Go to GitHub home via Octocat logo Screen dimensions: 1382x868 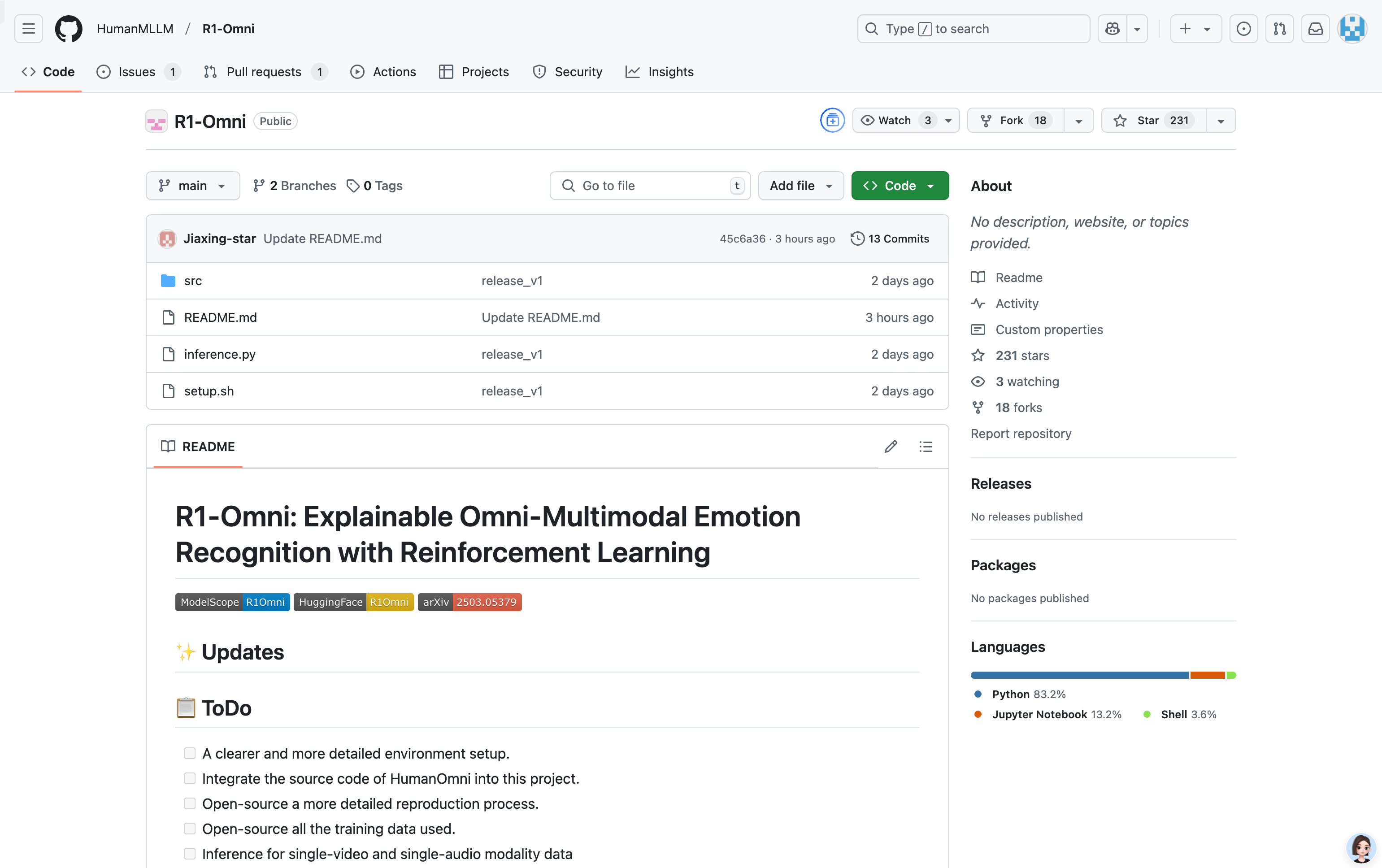[68, 29]
